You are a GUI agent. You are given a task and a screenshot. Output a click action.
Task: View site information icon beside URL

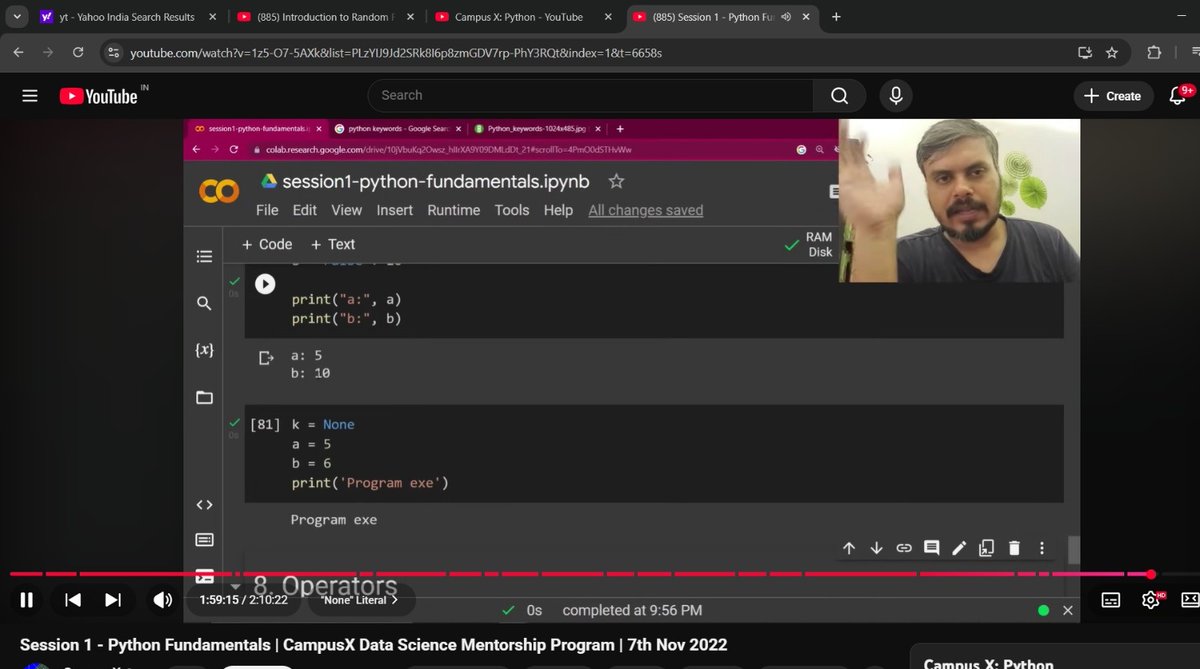pyautogui.click(x=113, y=52)
